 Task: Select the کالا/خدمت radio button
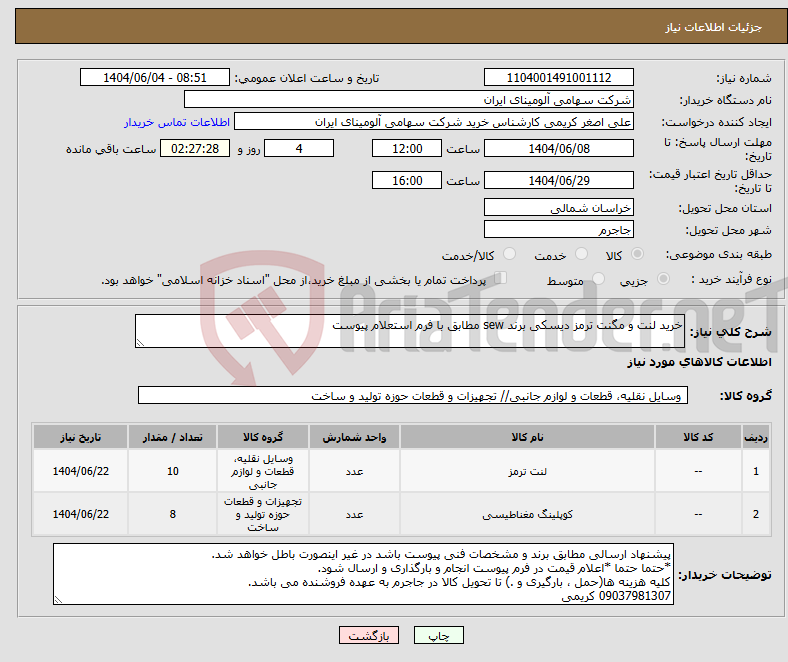coord(509,254)
